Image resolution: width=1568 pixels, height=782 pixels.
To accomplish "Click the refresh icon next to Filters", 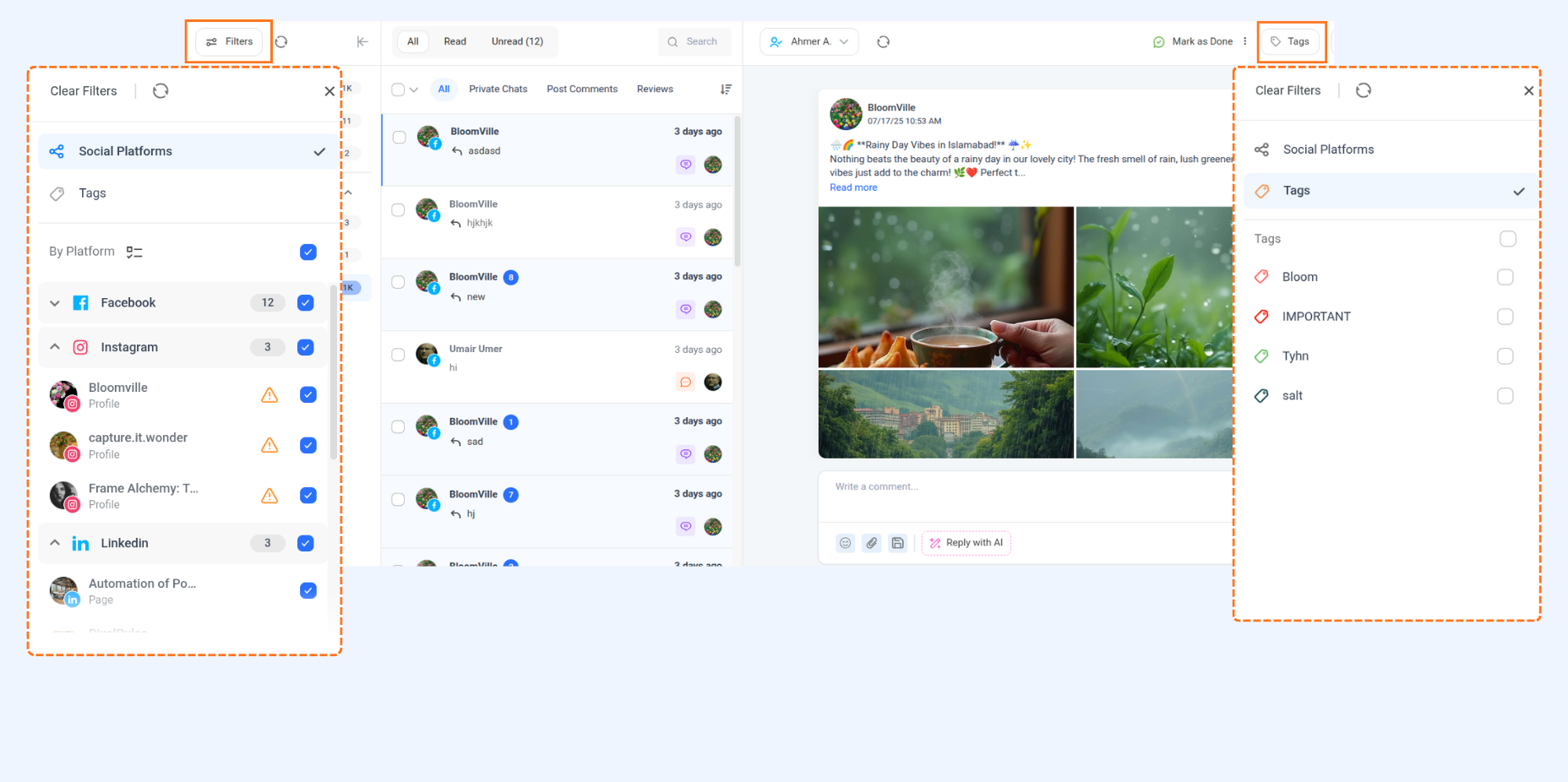I will tap(281, 41).
